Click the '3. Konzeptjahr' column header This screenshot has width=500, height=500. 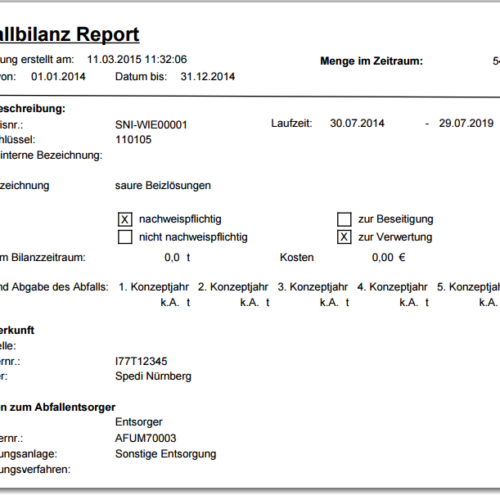[313, 287]
